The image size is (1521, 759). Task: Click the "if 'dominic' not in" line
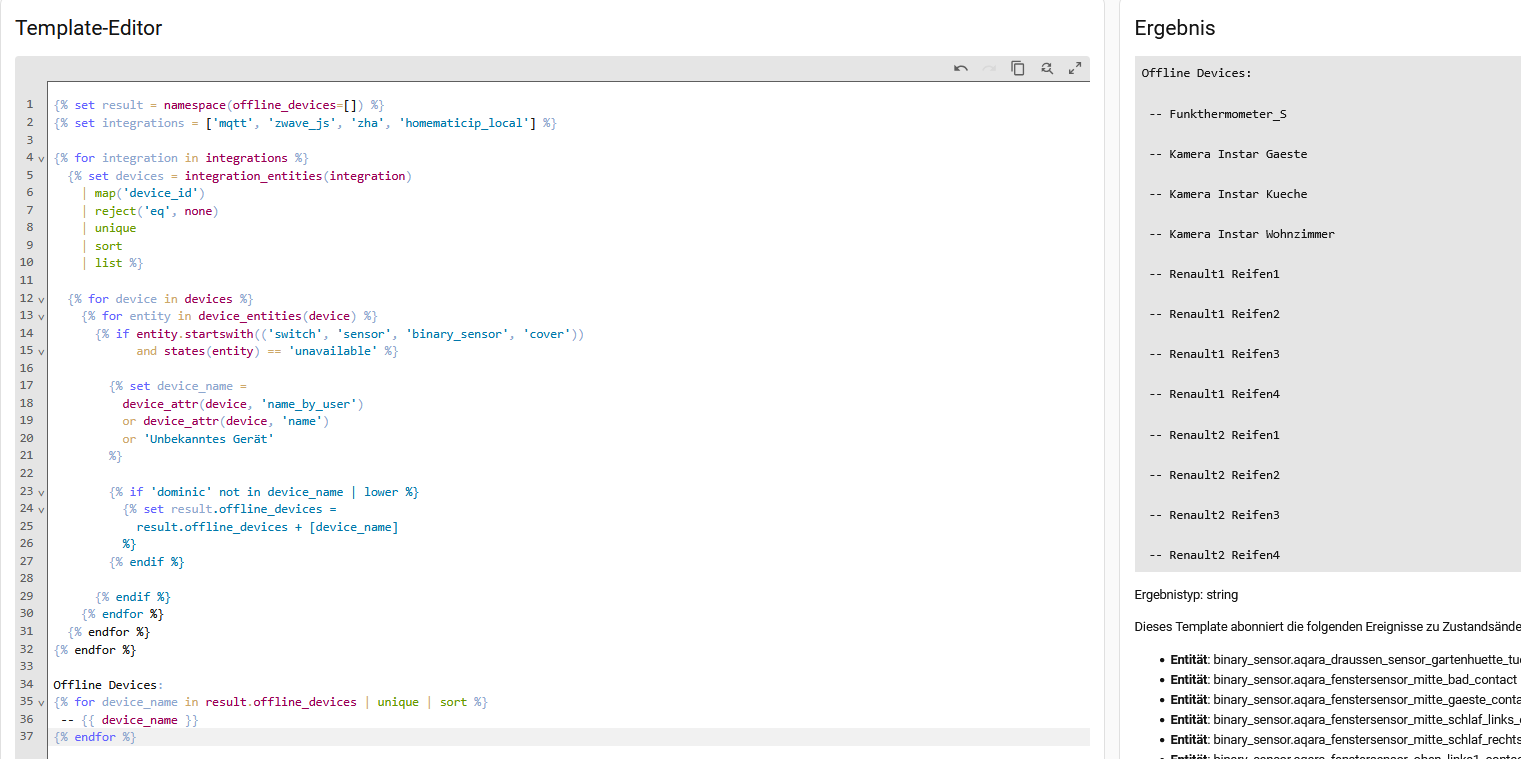[264, 492]
